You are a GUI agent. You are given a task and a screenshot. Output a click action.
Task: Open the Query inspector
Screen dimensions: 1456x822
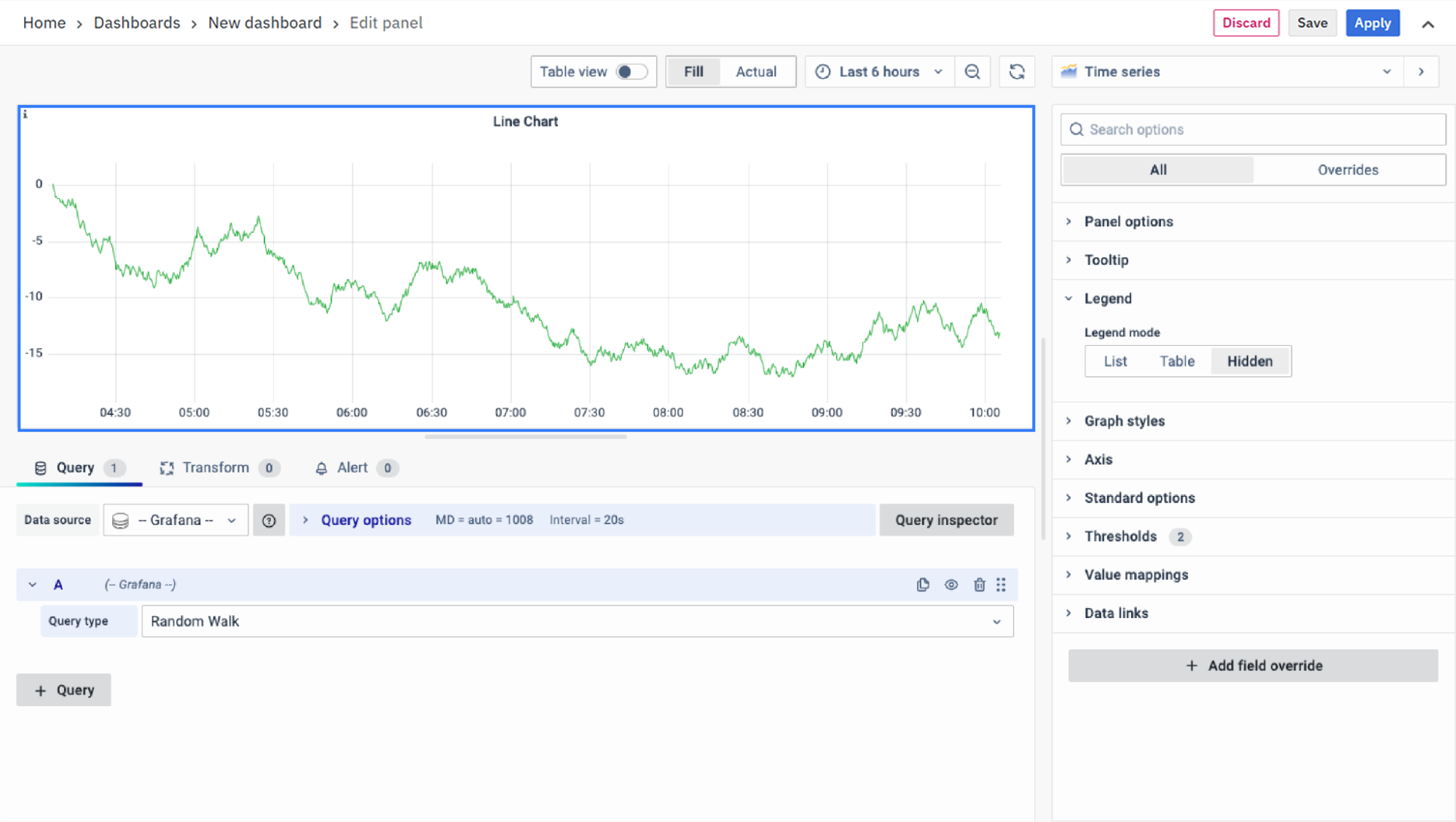tap(945, 520)
